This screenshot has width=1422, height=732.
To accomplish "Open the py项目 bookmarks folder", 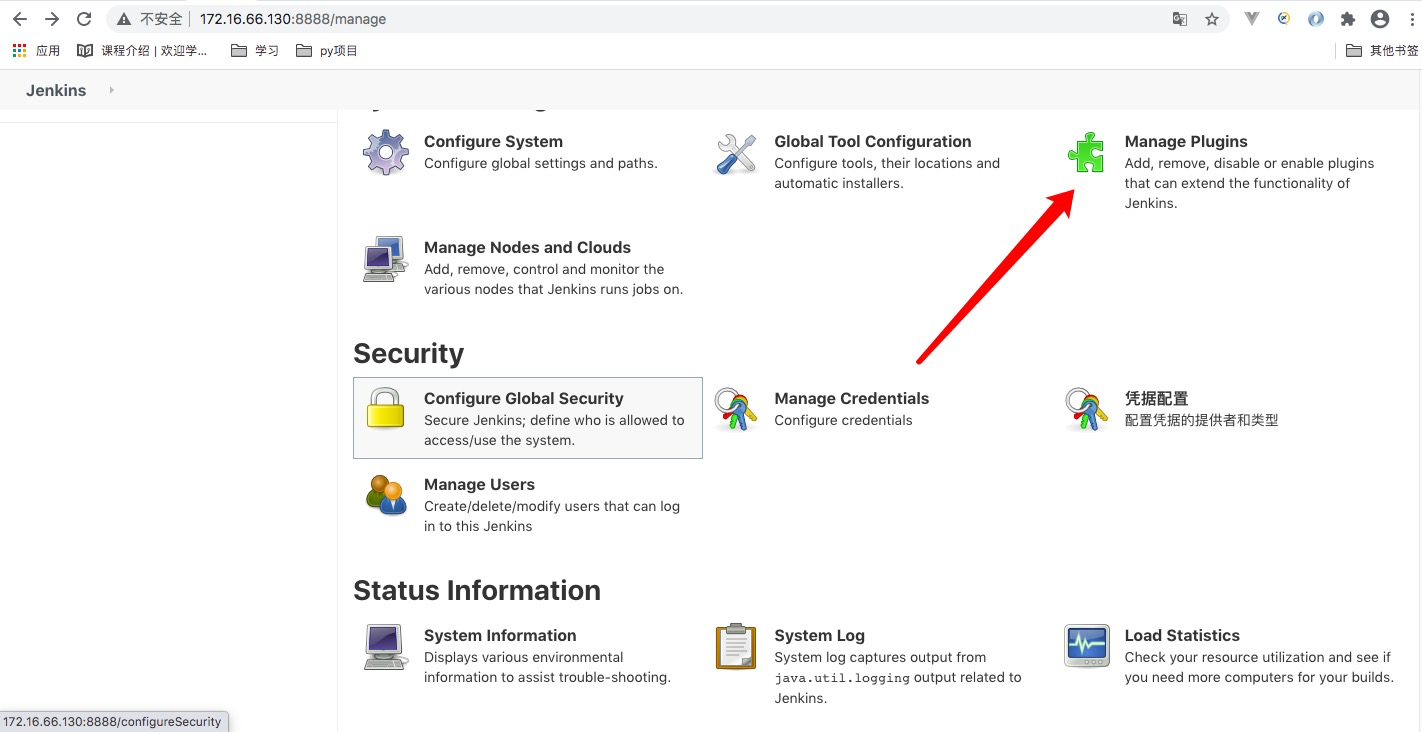I will 327,50.
